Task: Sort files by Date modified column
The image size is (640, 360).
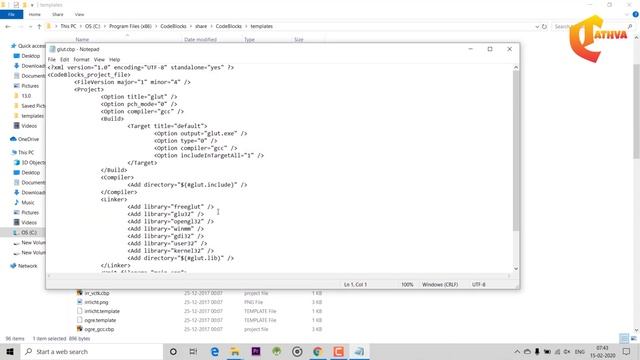Action: (x=200, y=40)
